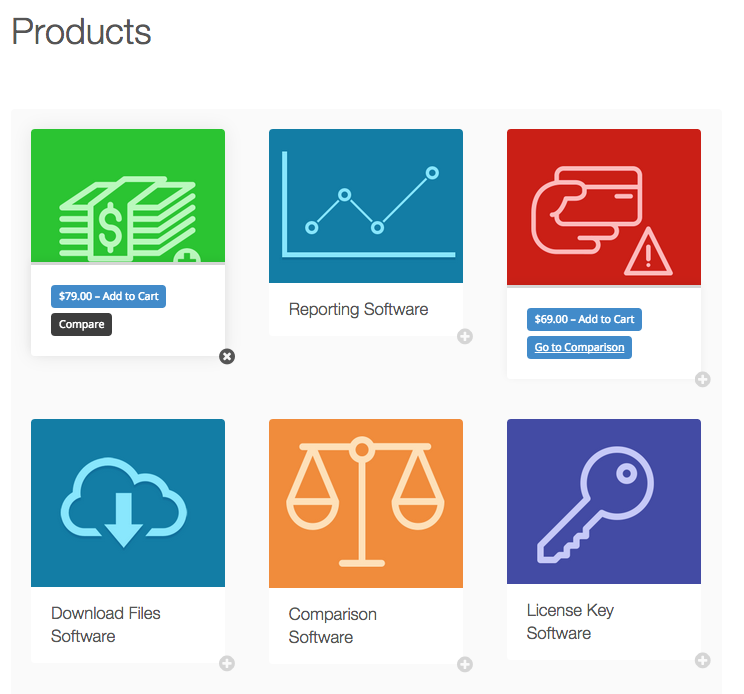Open the Download Files Software title link
This screenshot has width=744, height=694.
(105, 624)
